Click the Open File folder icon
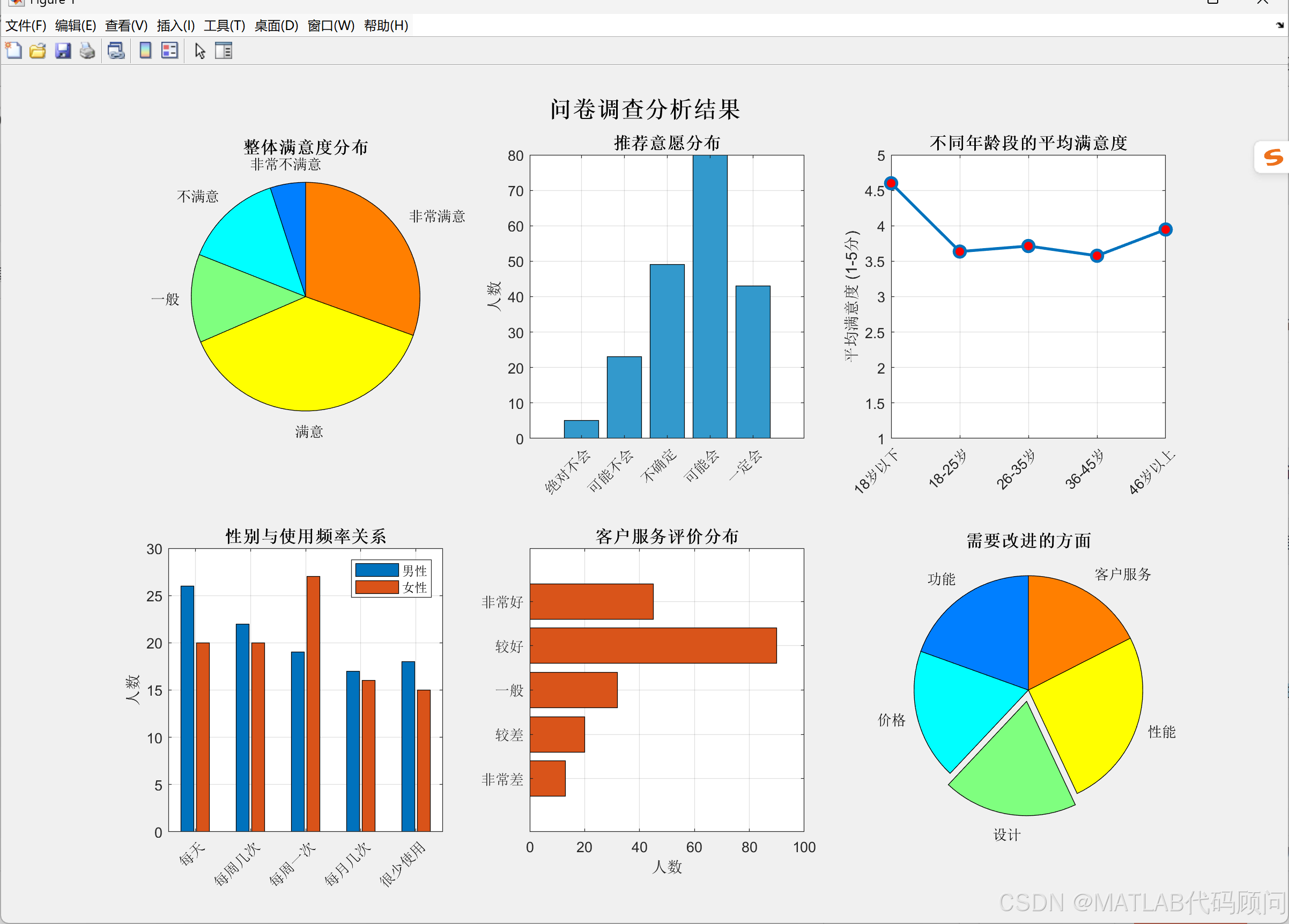1289x924 pixels. (38, 51)
